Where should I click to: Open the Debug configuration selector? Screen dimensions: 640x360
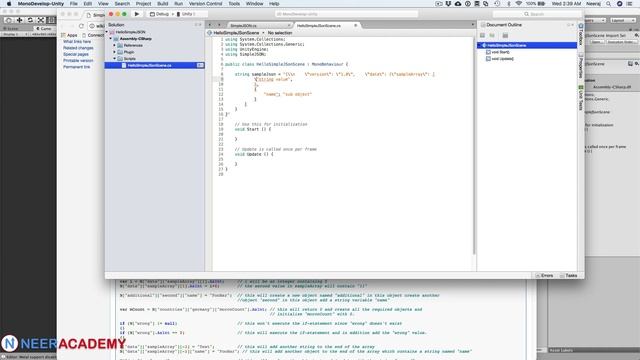(x=159, y=14)
